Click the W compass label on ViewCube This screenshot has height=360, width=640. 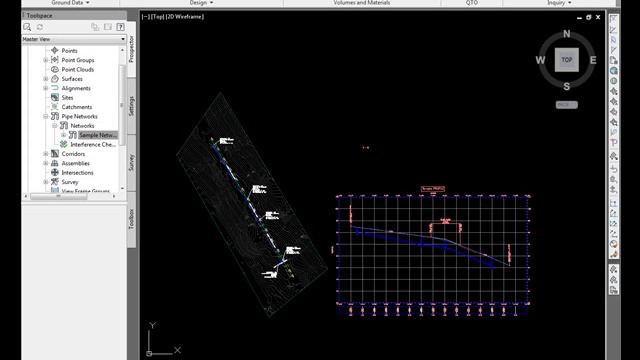point(540,60)
